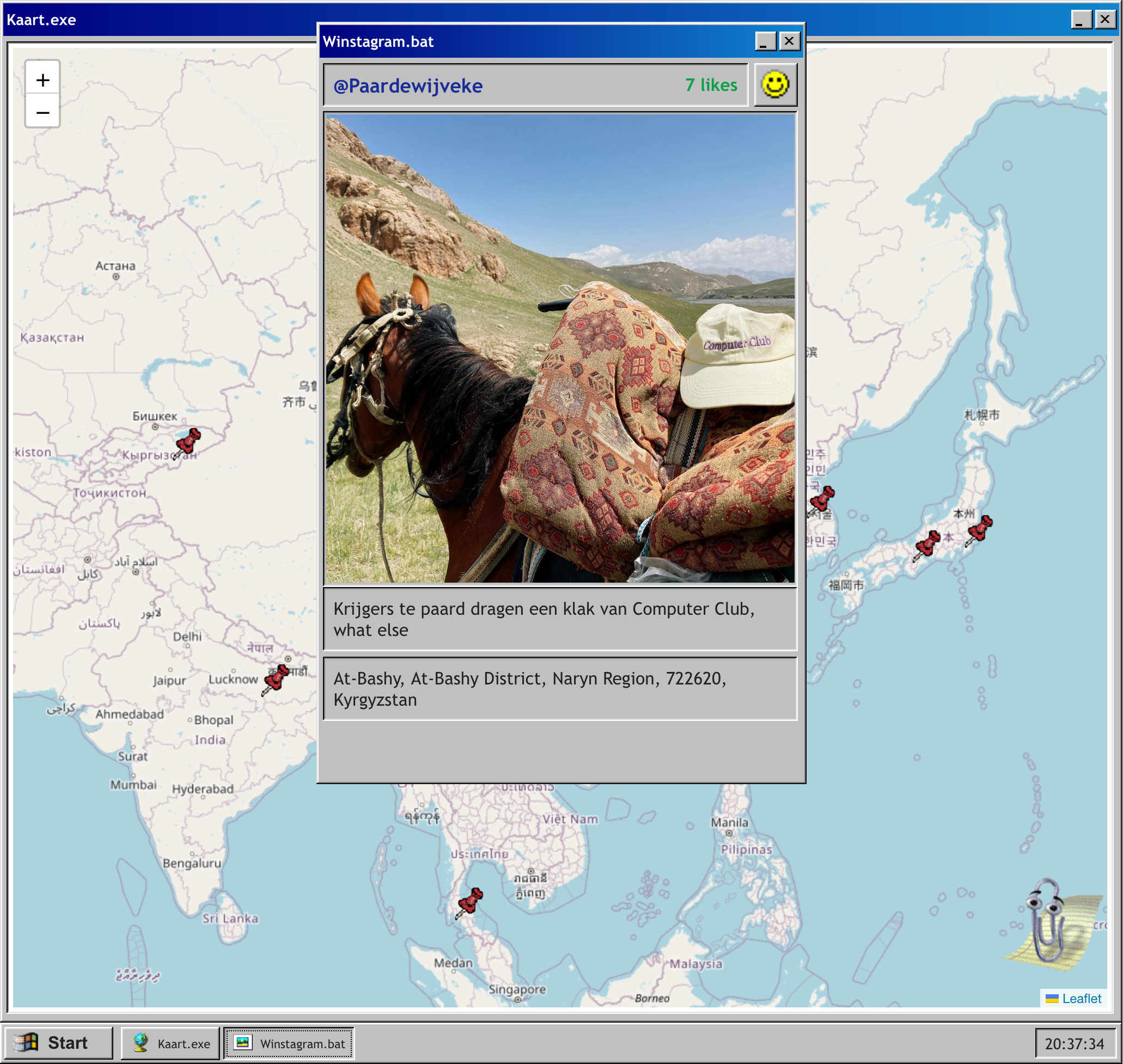Click the red pushpin near Lucknow

(x=276, y=679)
